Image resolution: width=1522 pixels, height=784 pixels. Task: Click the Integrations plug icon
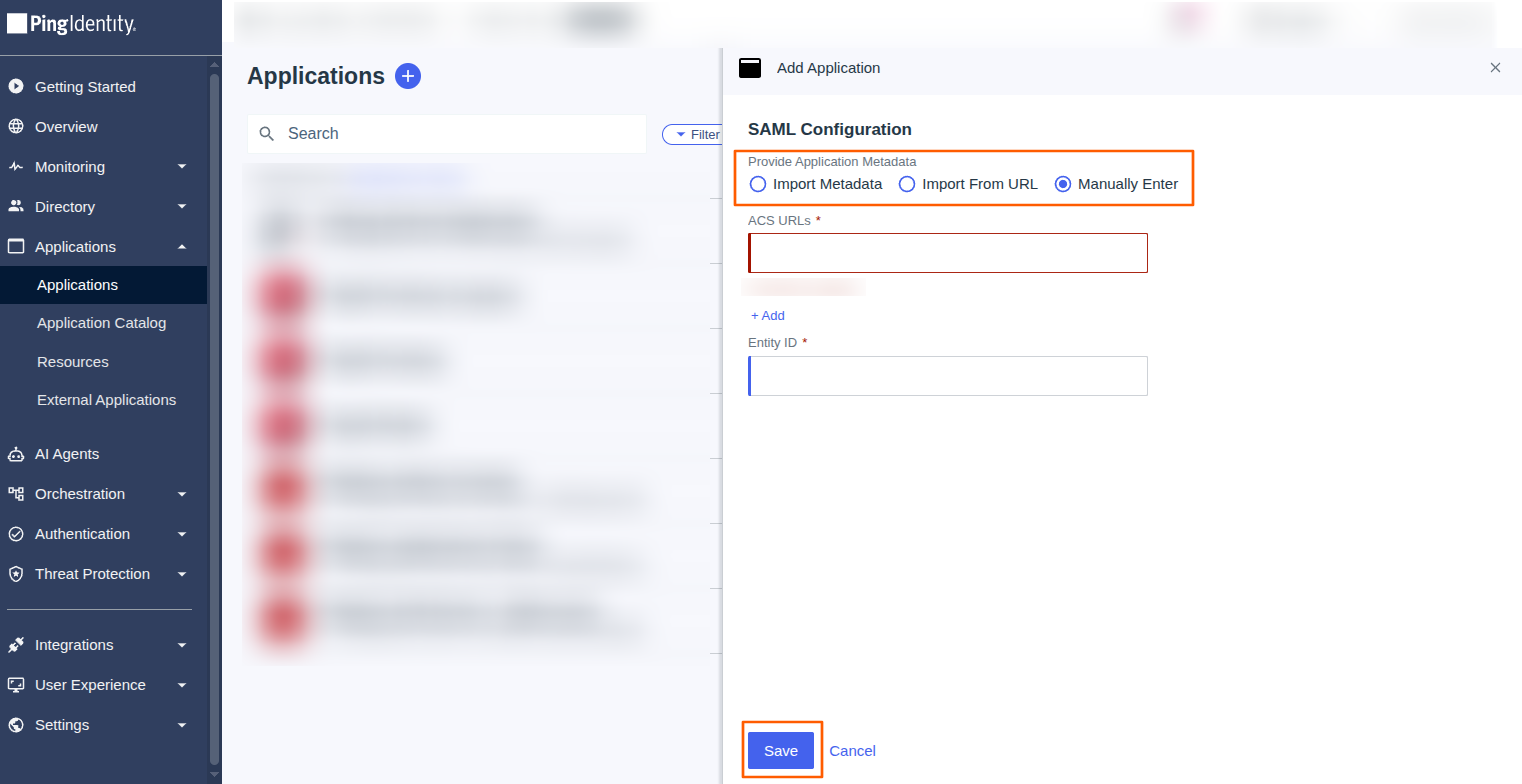point(16,645)
